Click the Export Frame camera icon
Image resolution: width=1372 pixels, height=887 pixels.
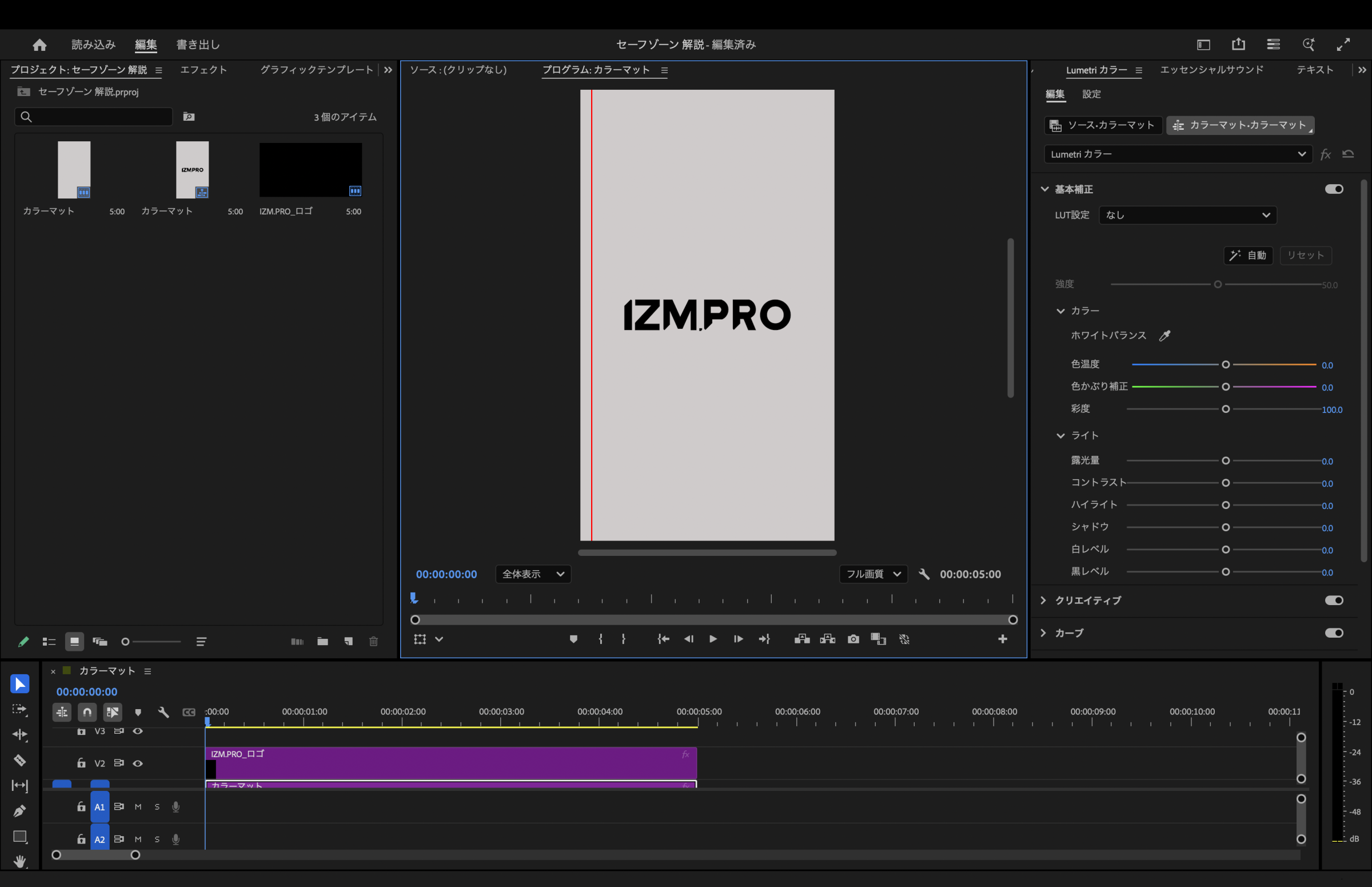[853, 639]
